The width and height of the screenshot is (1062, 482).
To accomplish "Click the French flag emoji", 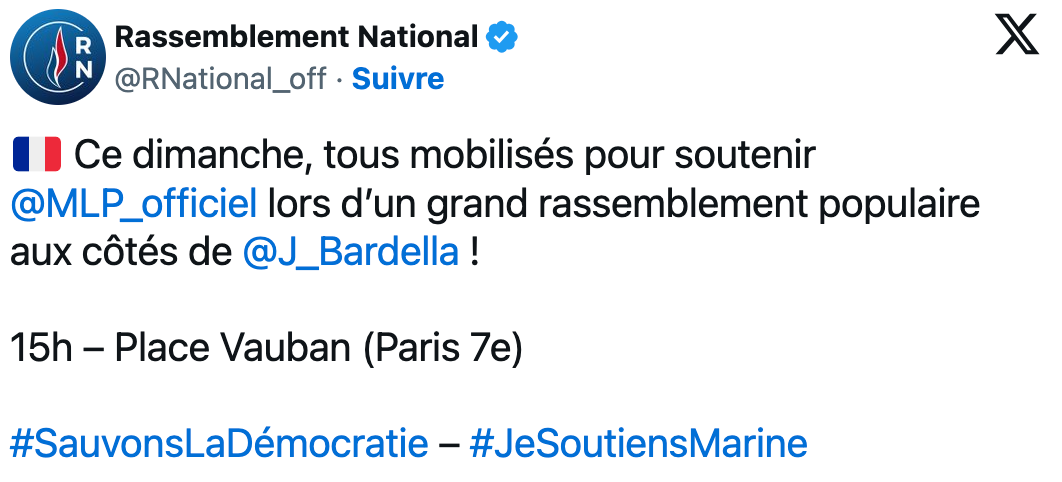I will click(x=37, y=155).
